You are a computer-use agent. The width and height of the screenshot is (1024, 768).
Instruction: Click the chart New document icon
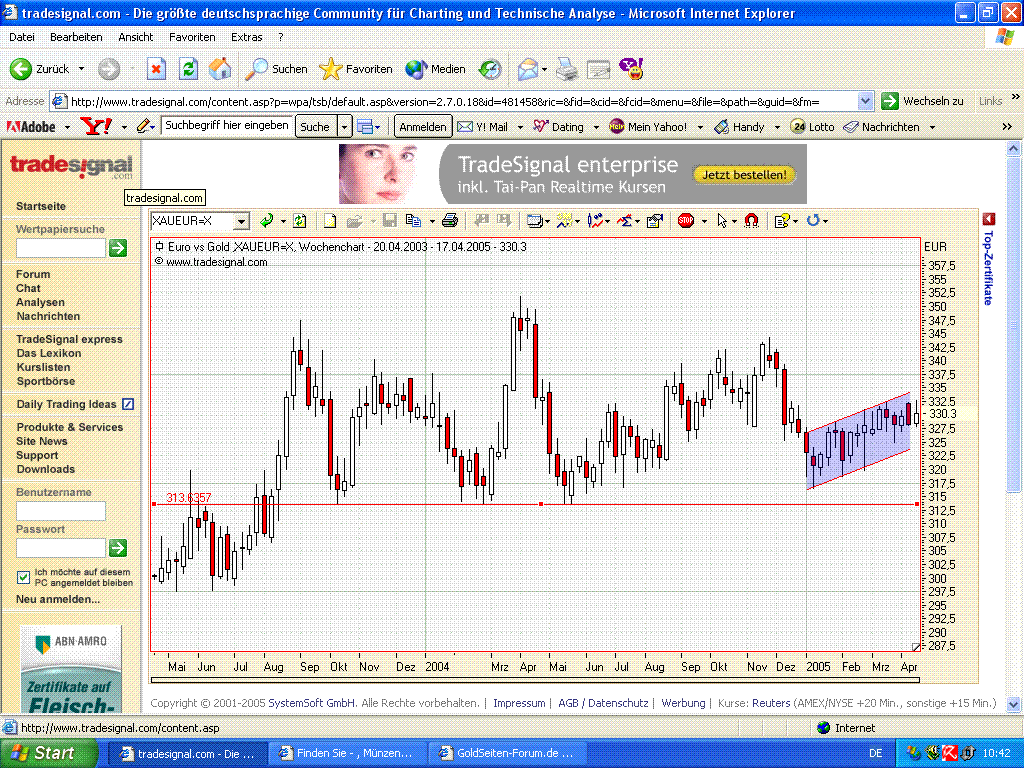coord(330,221)
